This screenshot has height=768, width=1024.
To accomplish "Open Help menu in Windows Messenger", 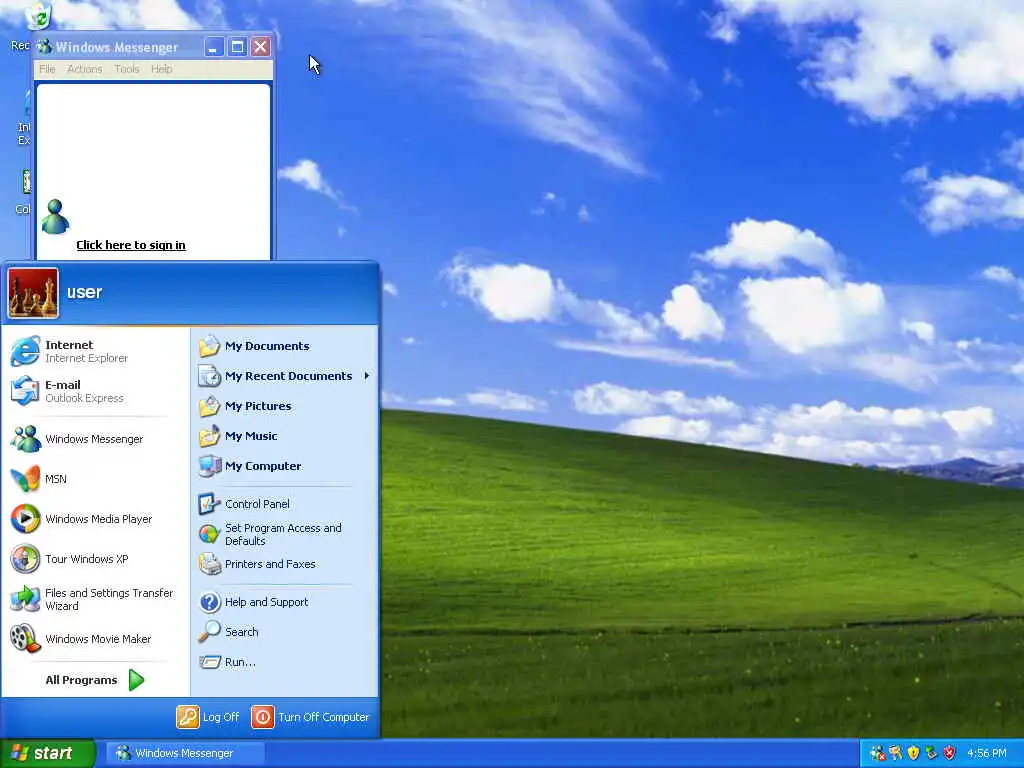I will 161,69.
